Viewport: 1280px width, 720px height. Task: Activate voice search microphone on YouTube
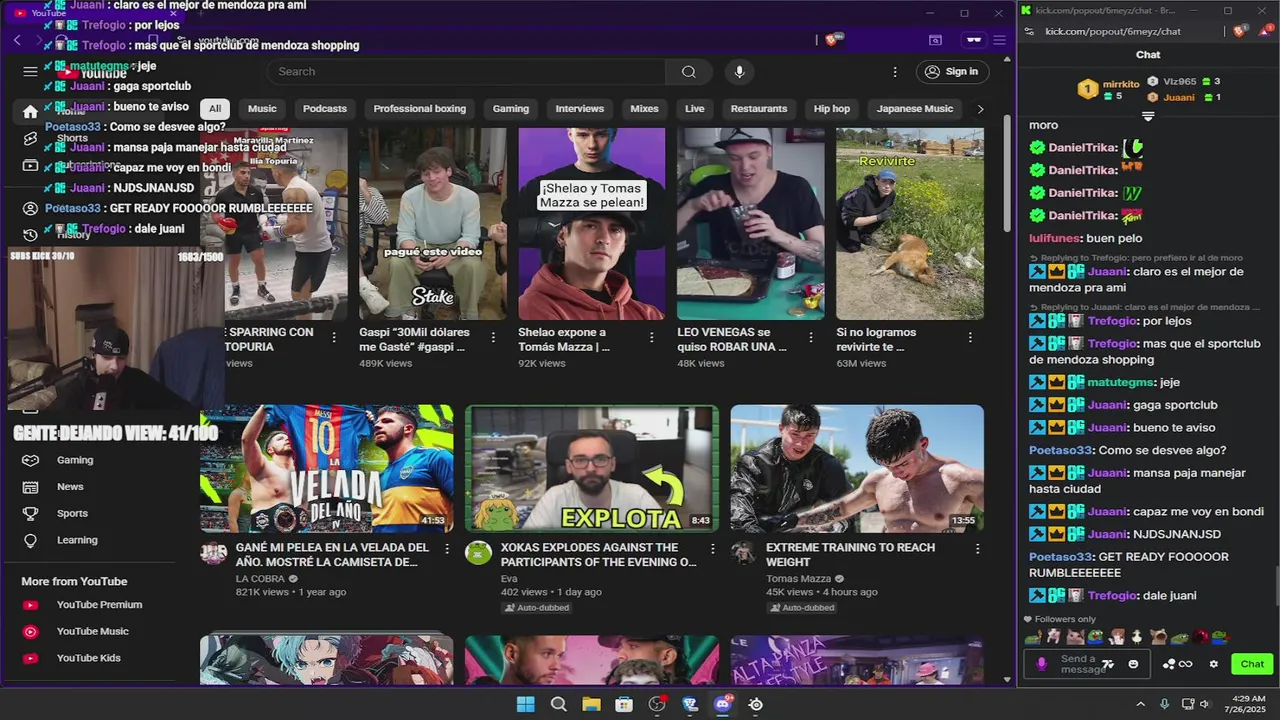739,72
